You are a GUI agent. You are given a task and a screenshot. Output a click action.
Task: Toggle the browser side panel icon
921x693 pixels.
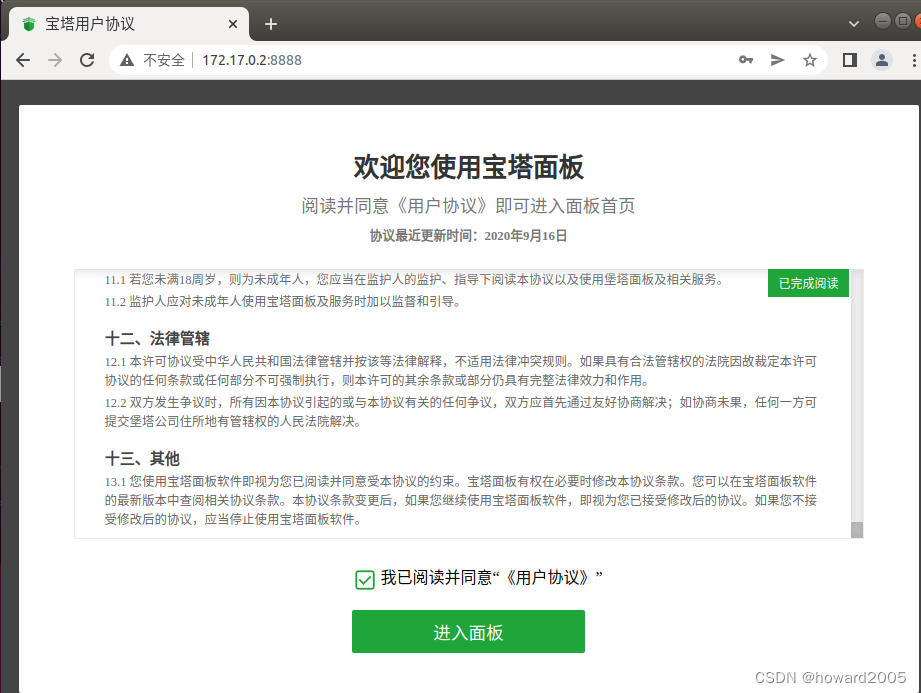point(849,60)
